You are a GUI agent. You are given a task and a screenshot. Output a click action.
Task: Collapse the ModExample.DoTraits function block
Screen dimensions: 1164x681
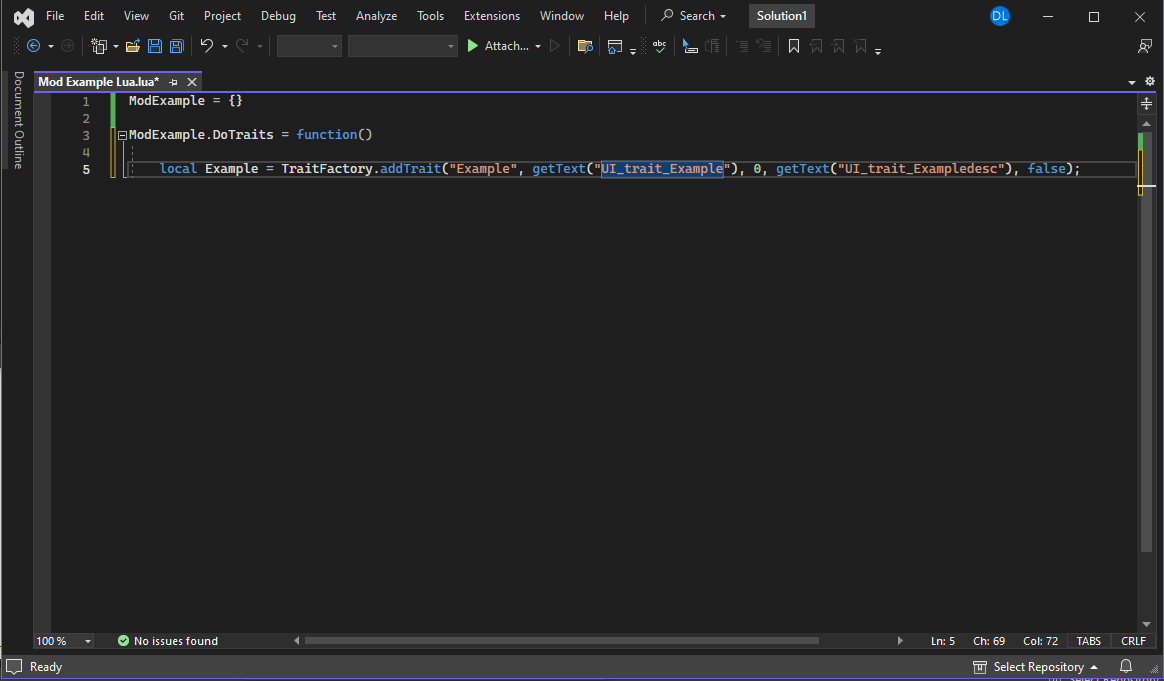point(122,135)
